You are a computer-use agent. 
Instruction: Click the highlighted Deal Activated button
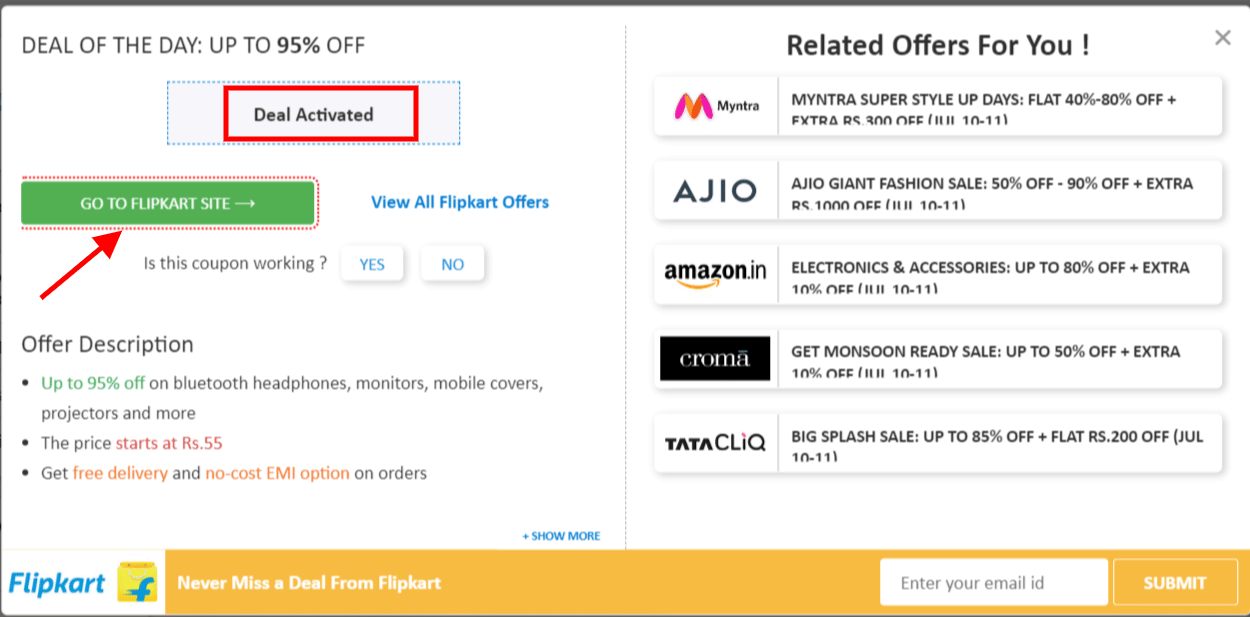point(320,113)
